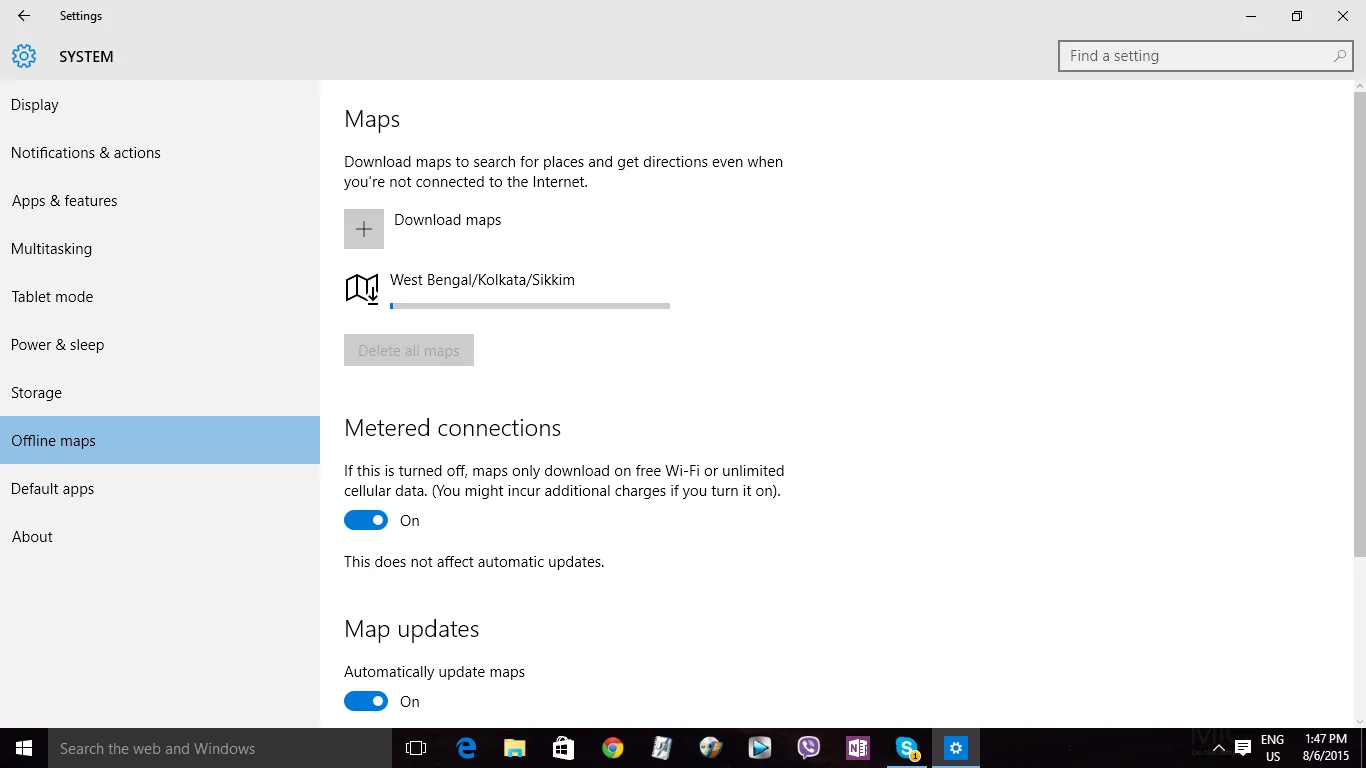
Task: Click the Map updates heading
Action: [x=412, y=629]
